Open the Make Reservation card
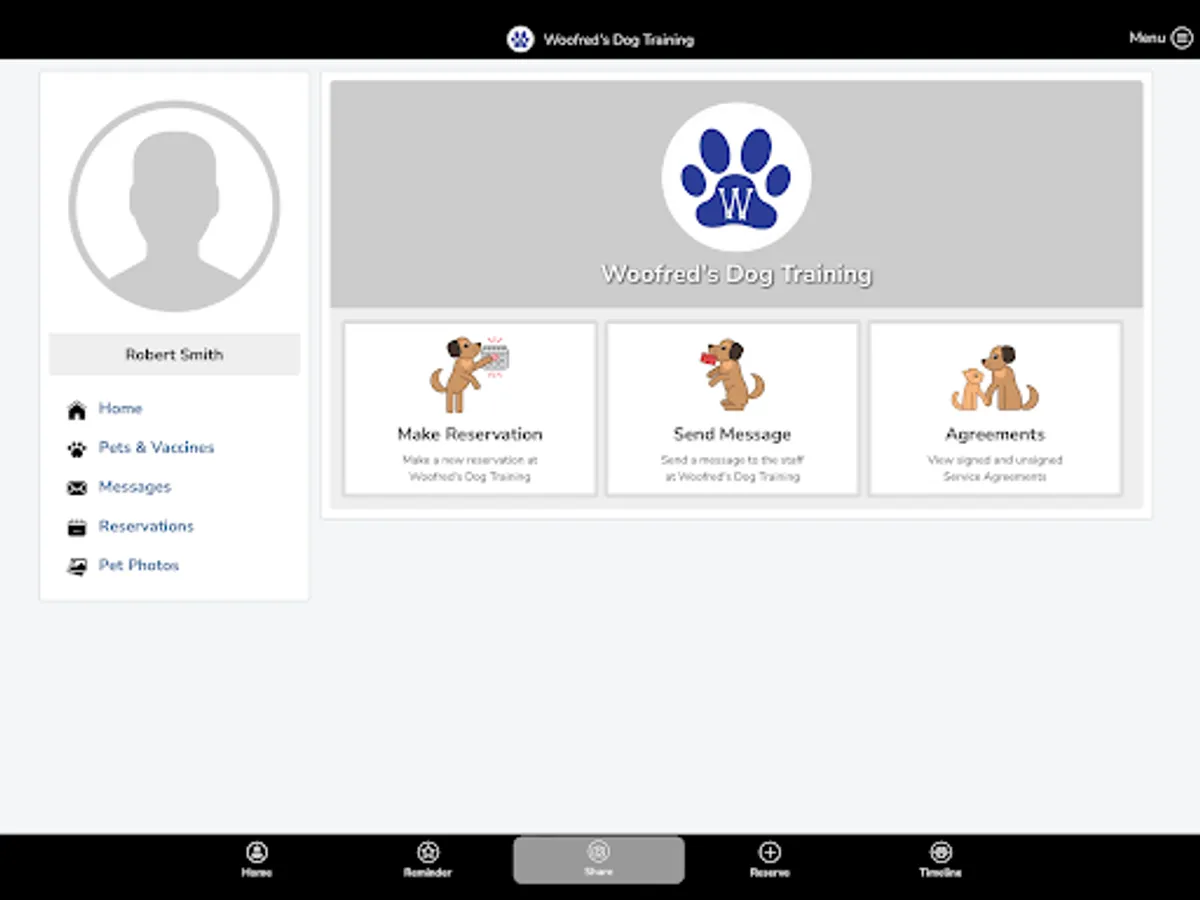The height and width of the screenshot is (900, 1200). point(469,407)
